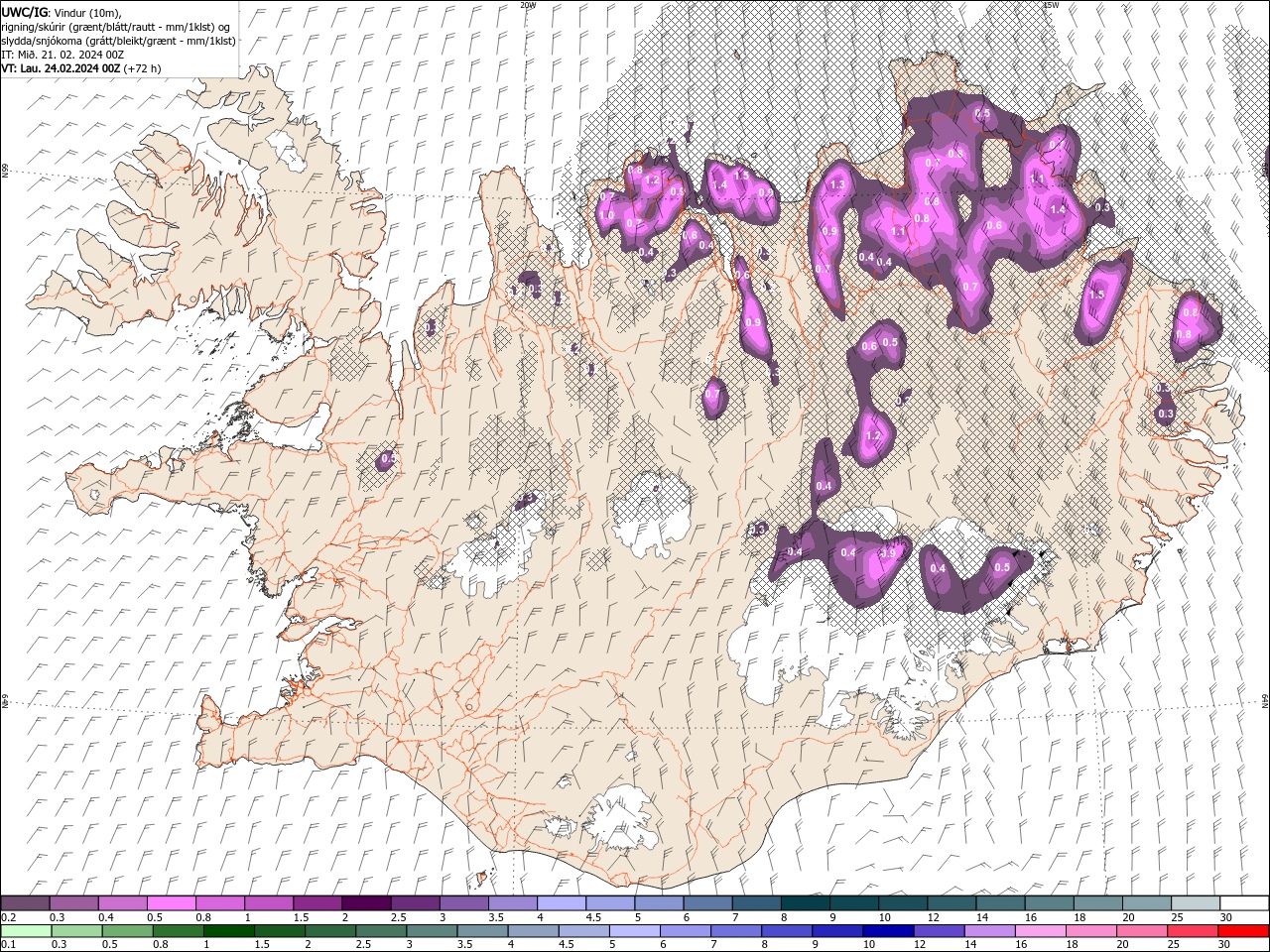Click the 0.3 swatch in upper legend row
Image resolution: width=1270 pixels, height=952 pixels.
[74, 903]
